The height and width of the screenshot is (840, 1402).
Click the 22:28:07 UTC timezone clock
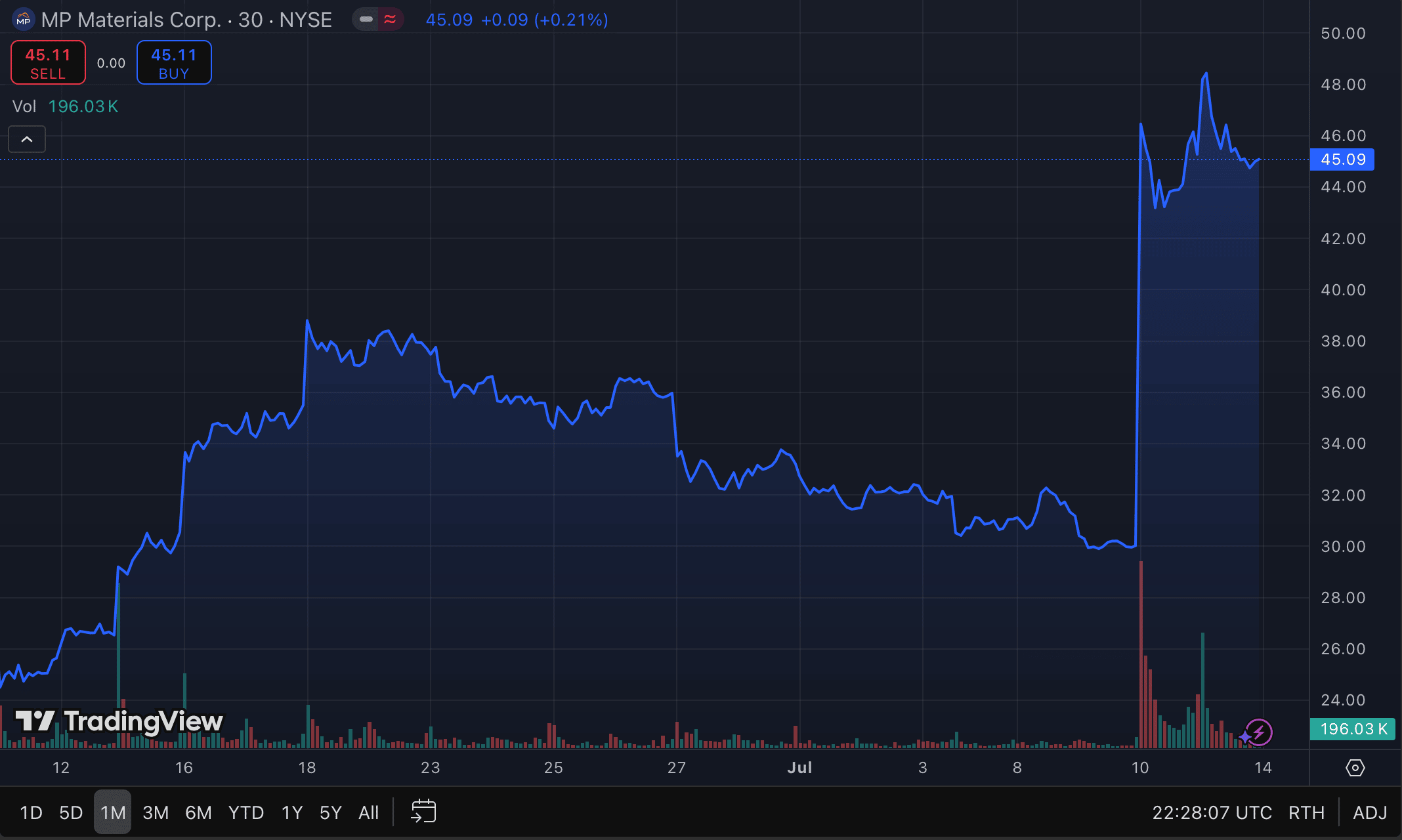[x=1212, y=812]
